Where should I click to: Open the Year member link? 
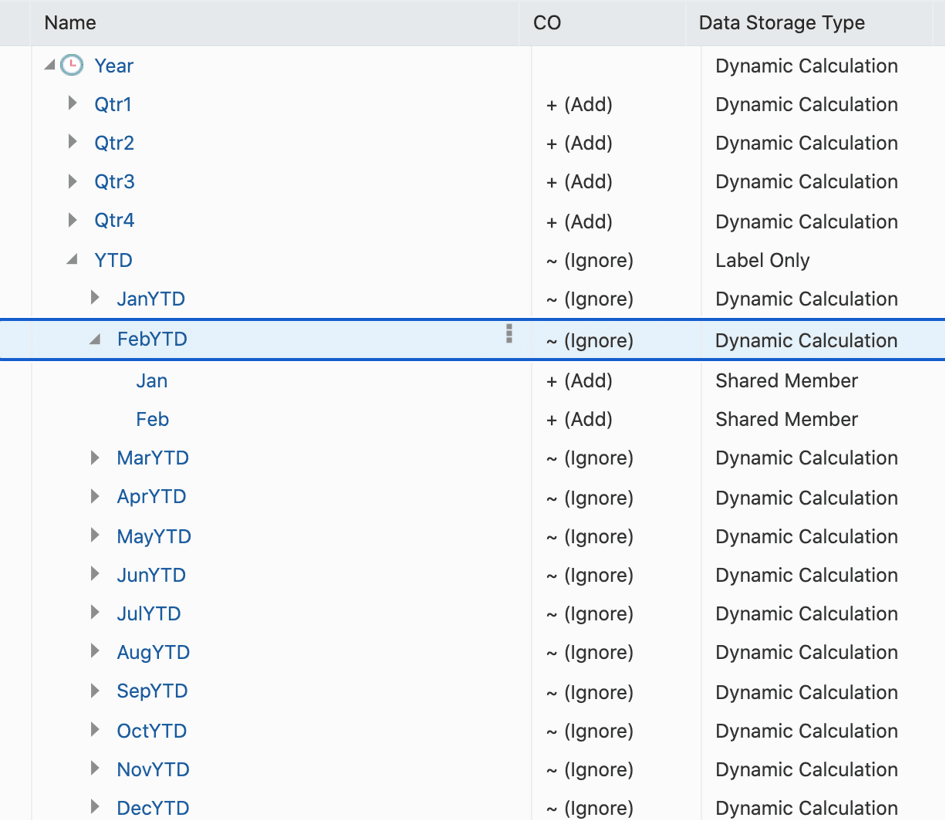click(113, 66)
